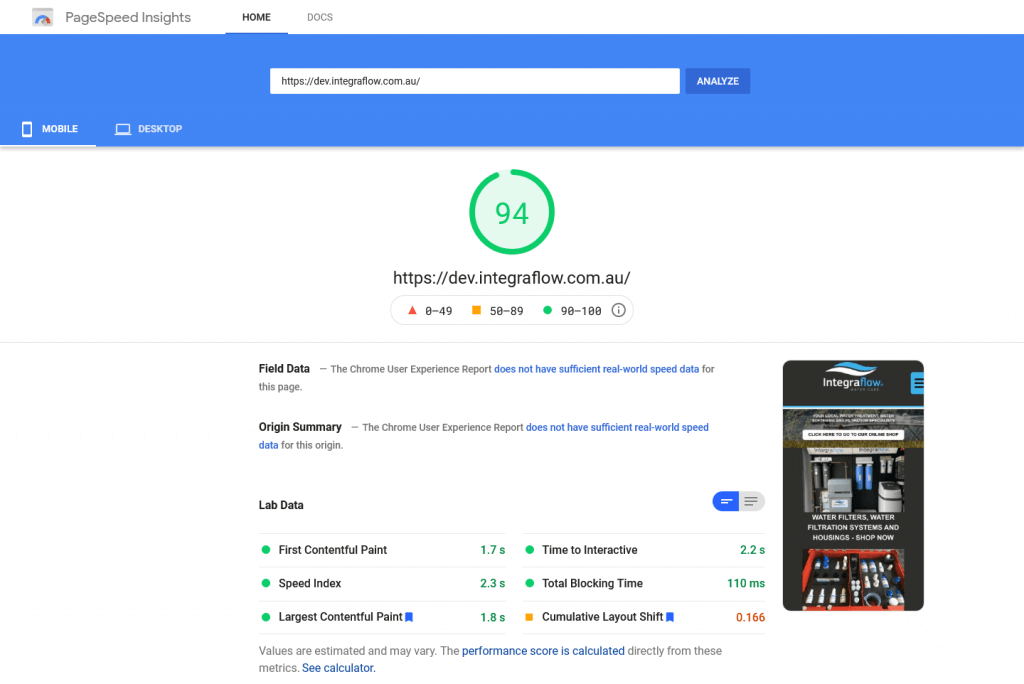Click the orange square marker for 50-89 range

tap(477, 310)
